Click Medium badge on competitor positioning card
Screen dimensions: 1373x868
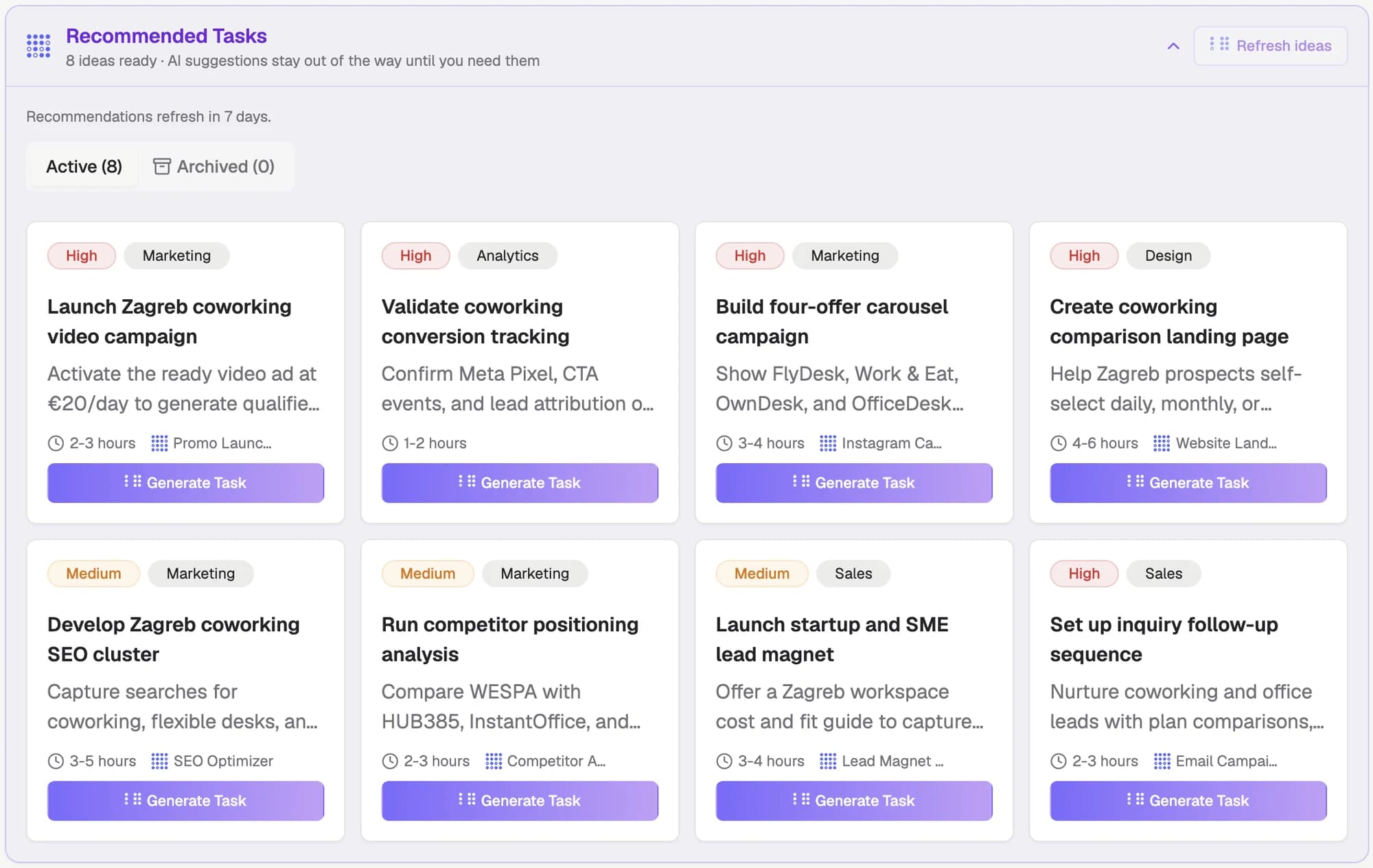[428, 574]
